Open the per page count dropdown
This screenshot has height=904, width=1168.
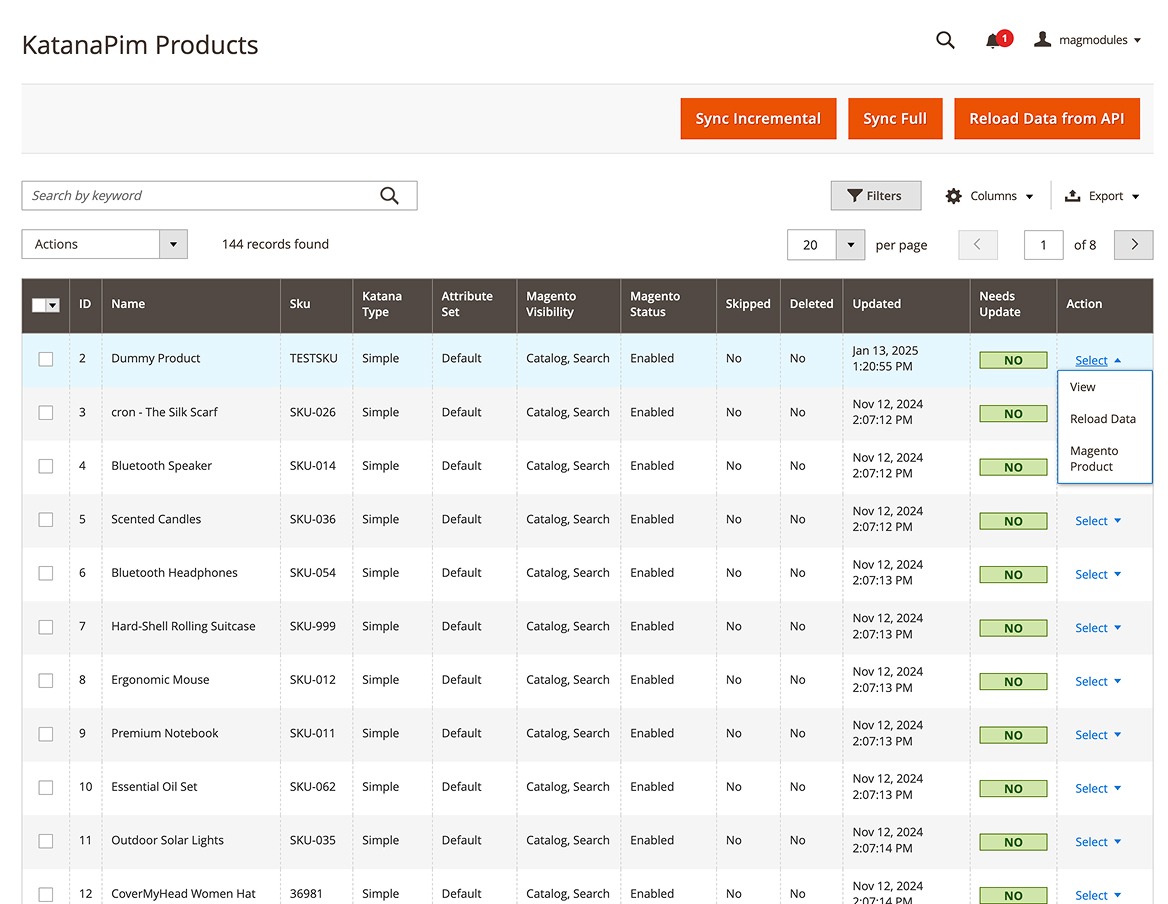point(850,244)
